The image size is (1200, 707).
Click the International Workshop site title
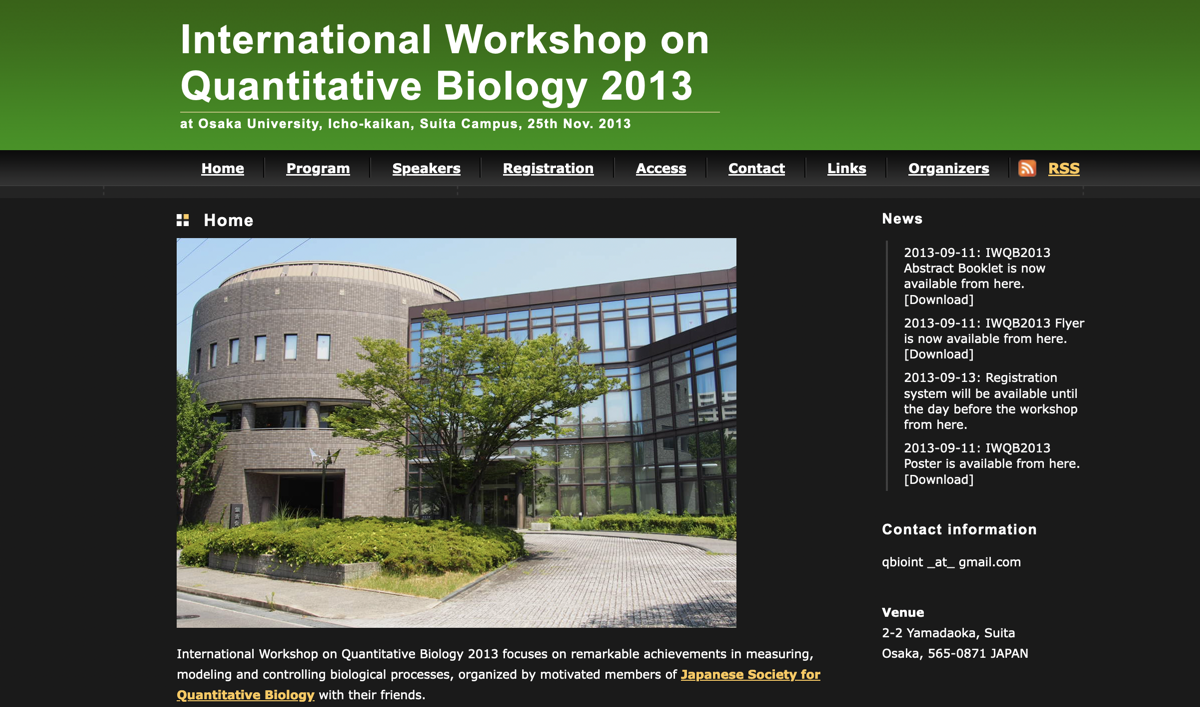coord(445,62)
